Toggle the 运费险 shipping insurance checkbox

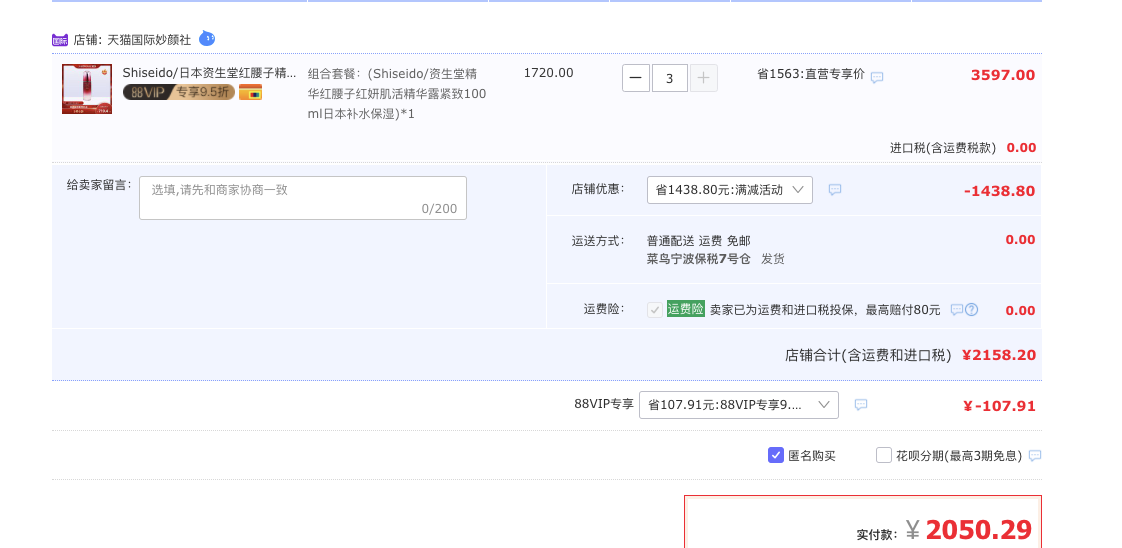[x=655, y=310]
